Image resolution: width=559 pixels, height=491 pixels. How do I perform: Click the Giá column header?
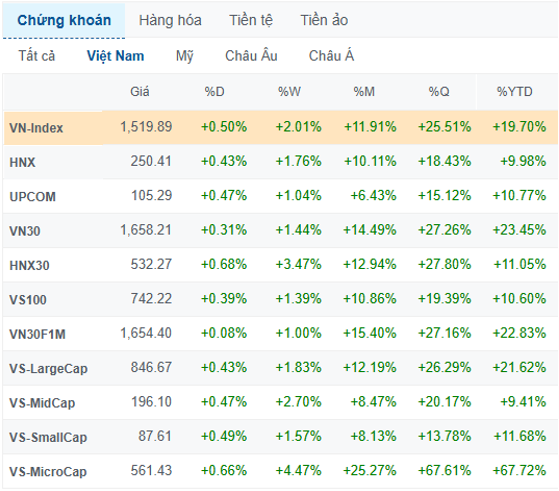click(139, 92)
